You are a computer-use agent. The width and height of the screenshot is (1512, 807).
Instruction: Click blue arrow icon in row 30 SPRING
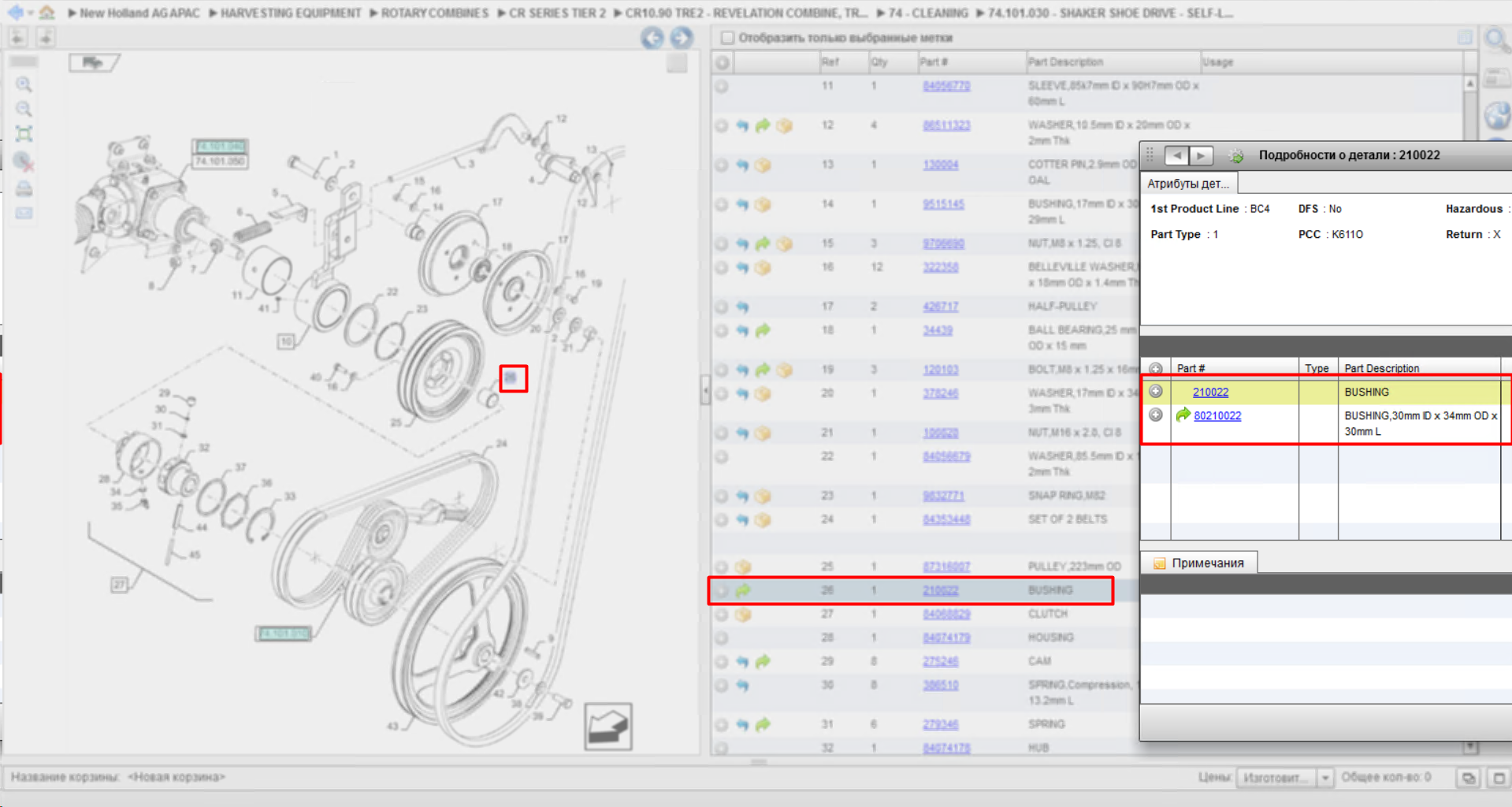point(742,686)
